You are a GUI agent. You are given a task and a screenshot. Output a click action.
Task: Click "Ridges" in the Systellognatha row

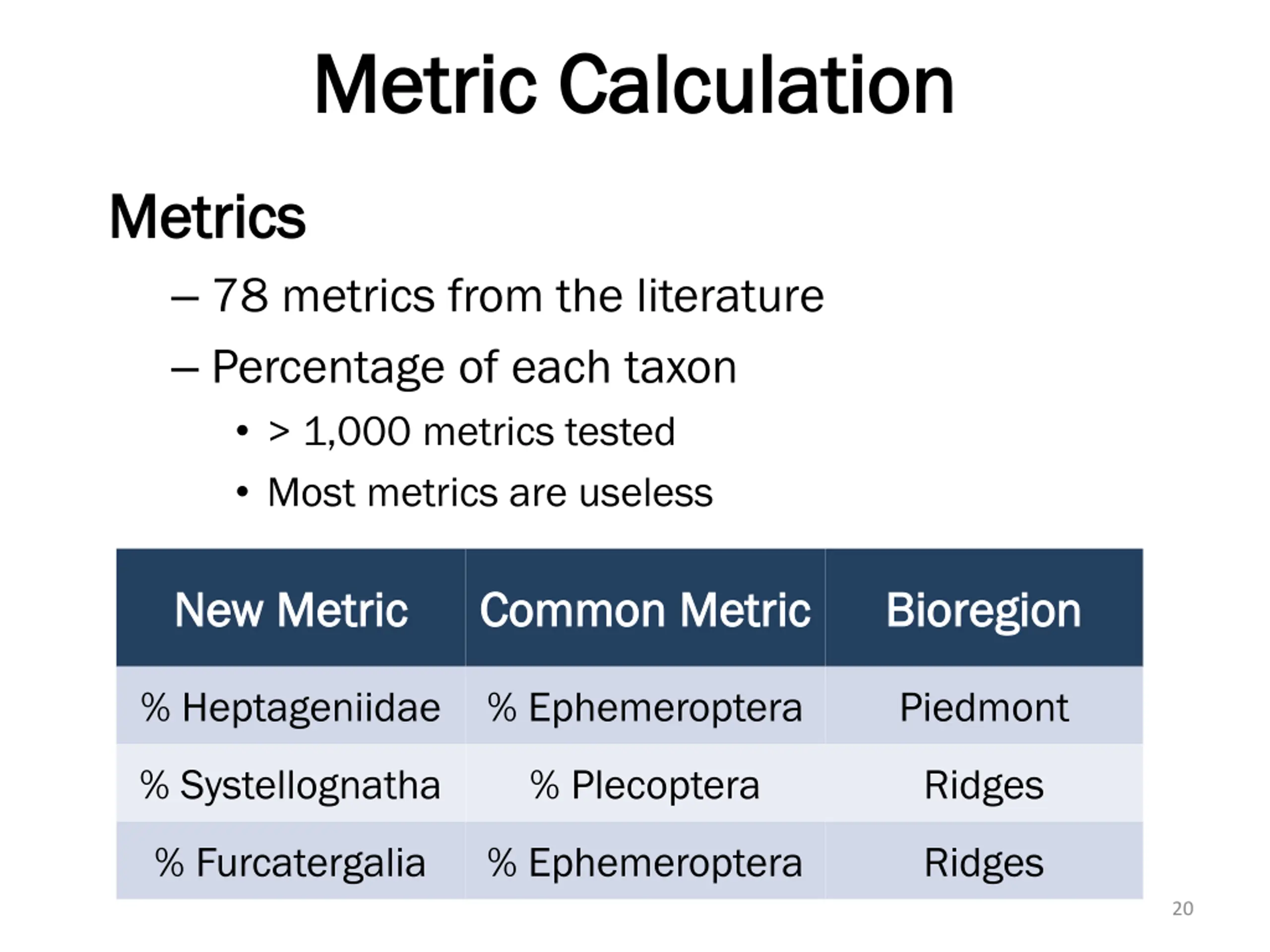tap(983, 785)
